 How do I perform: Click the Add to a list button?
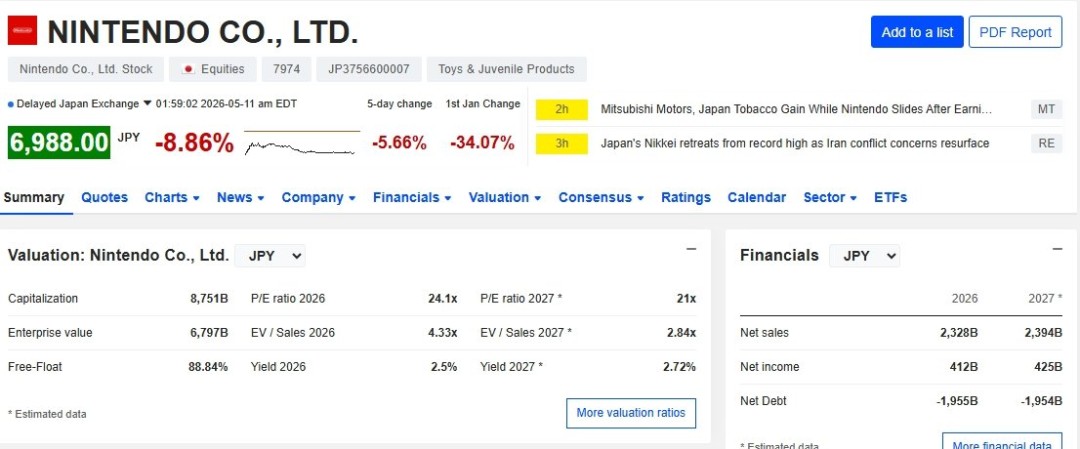917,32
